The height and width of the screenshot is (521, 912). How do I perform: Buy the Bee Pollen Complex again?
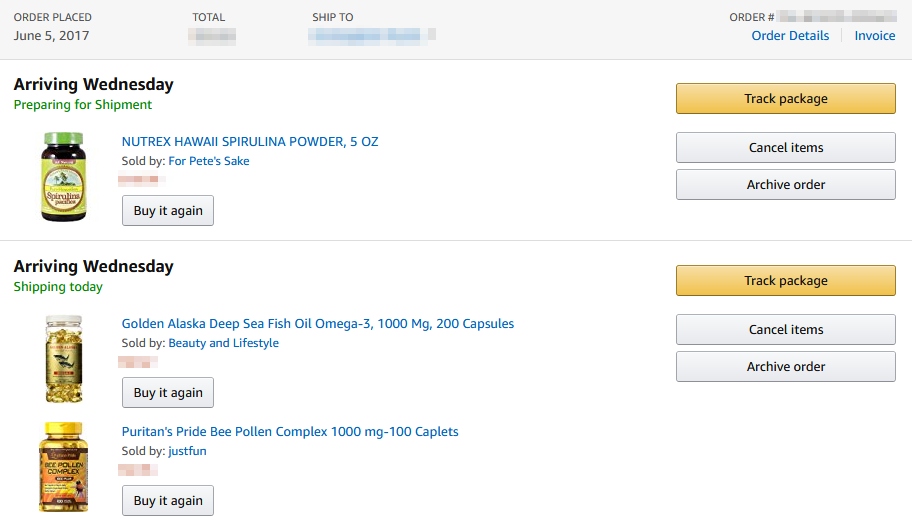point(168,501)
